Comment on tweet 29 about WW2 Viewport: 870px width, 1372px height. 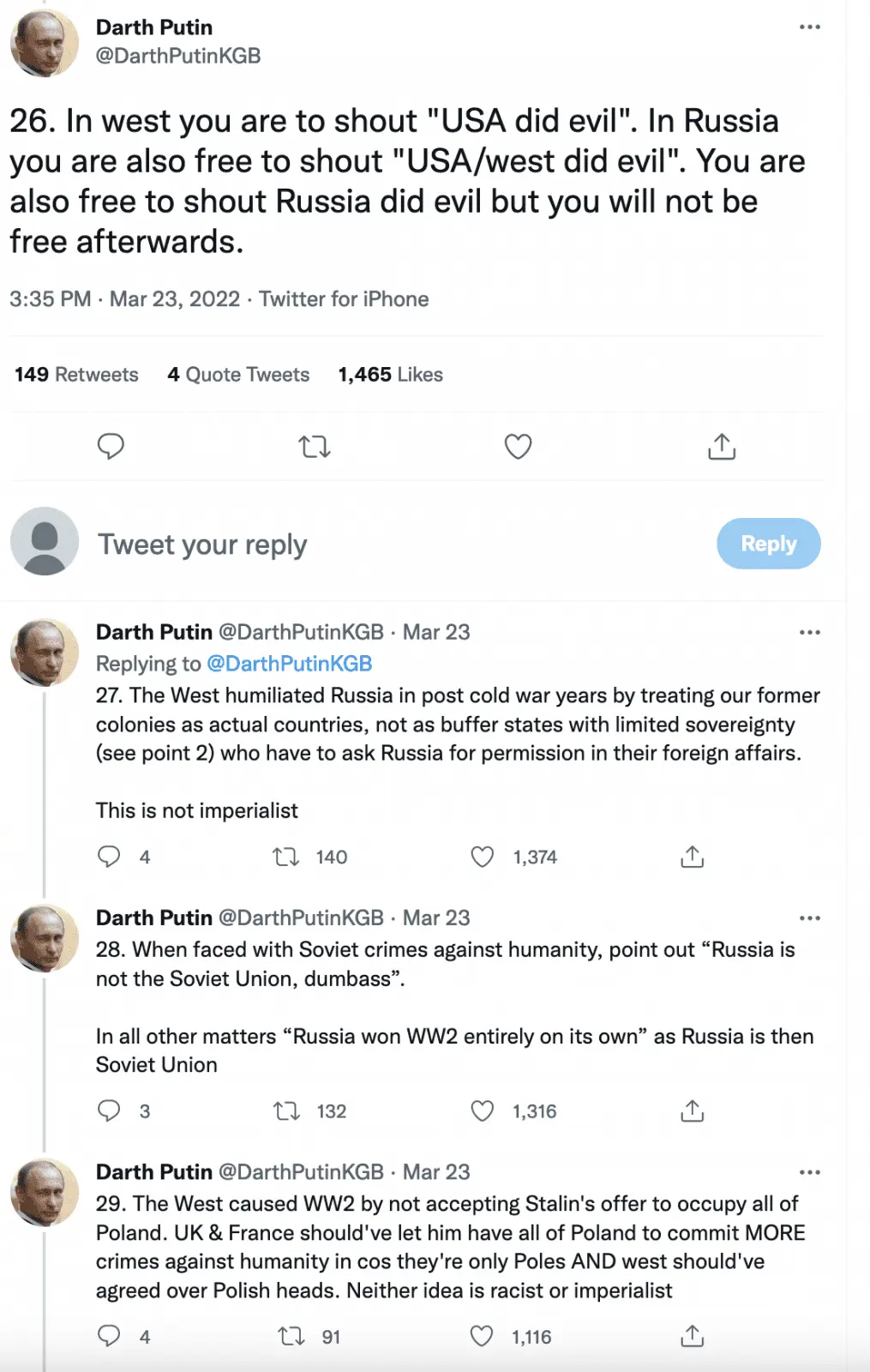[x=109, y=1336]
